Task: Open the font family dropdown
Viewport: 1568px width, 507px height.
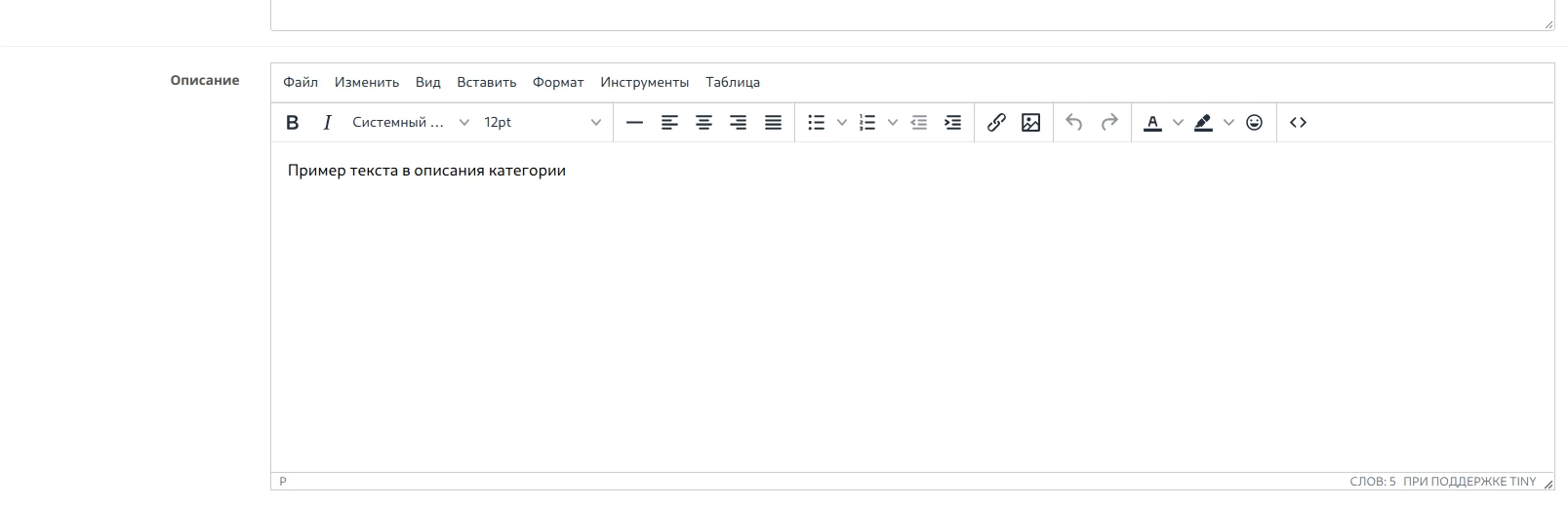Action: (411, 122)
